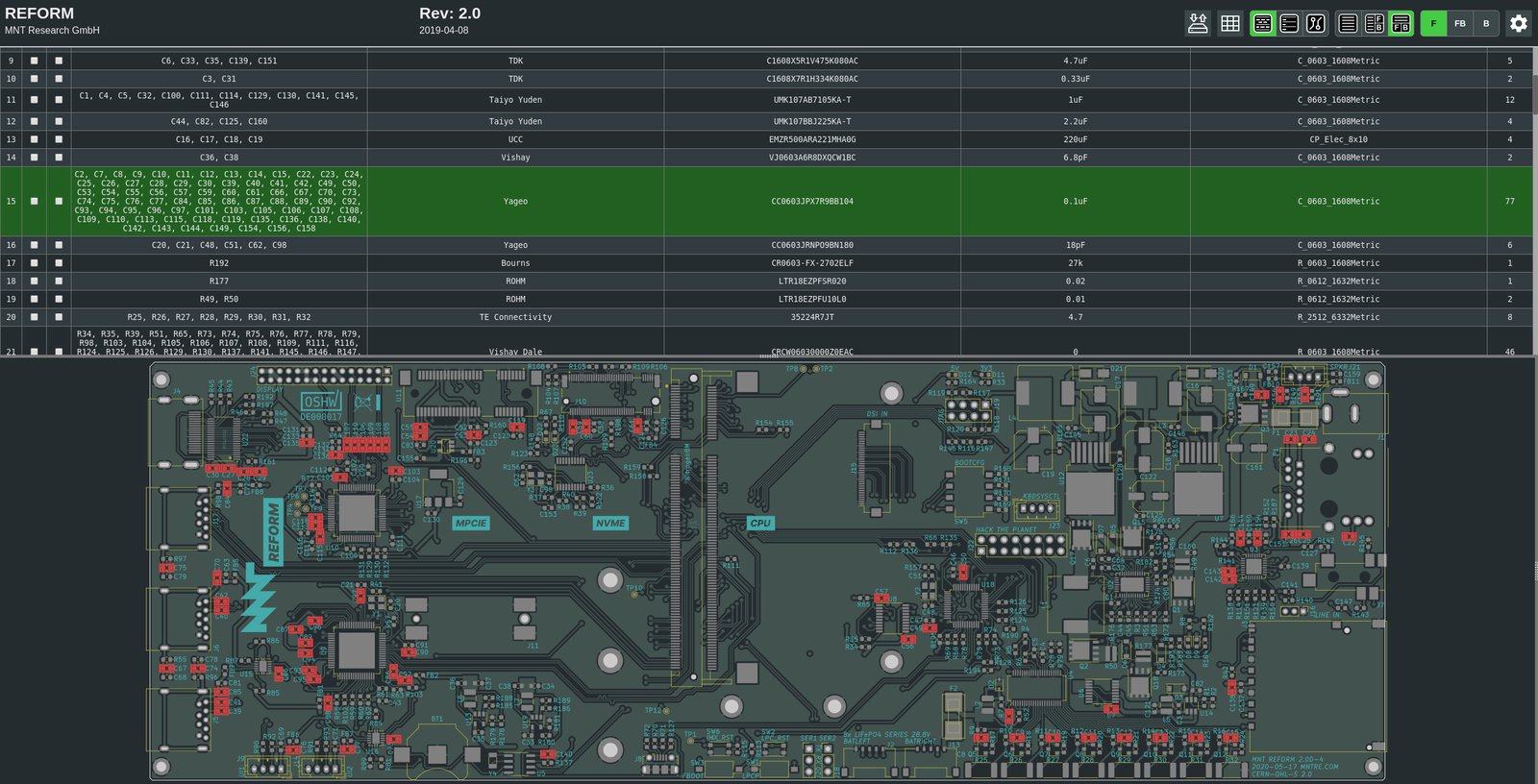1538x784 pixels.
Task: Tick first checkbox in row 11
Action: coord(35,100)
